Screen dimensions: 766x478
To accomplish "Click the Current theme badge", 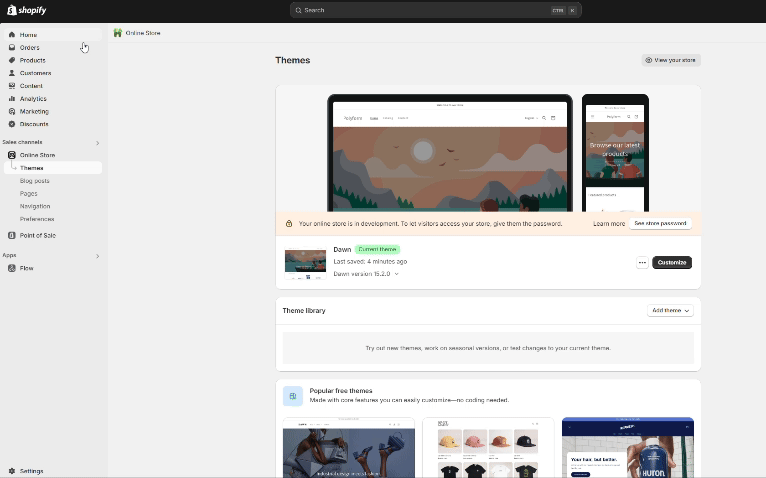I will coord(377,249).
